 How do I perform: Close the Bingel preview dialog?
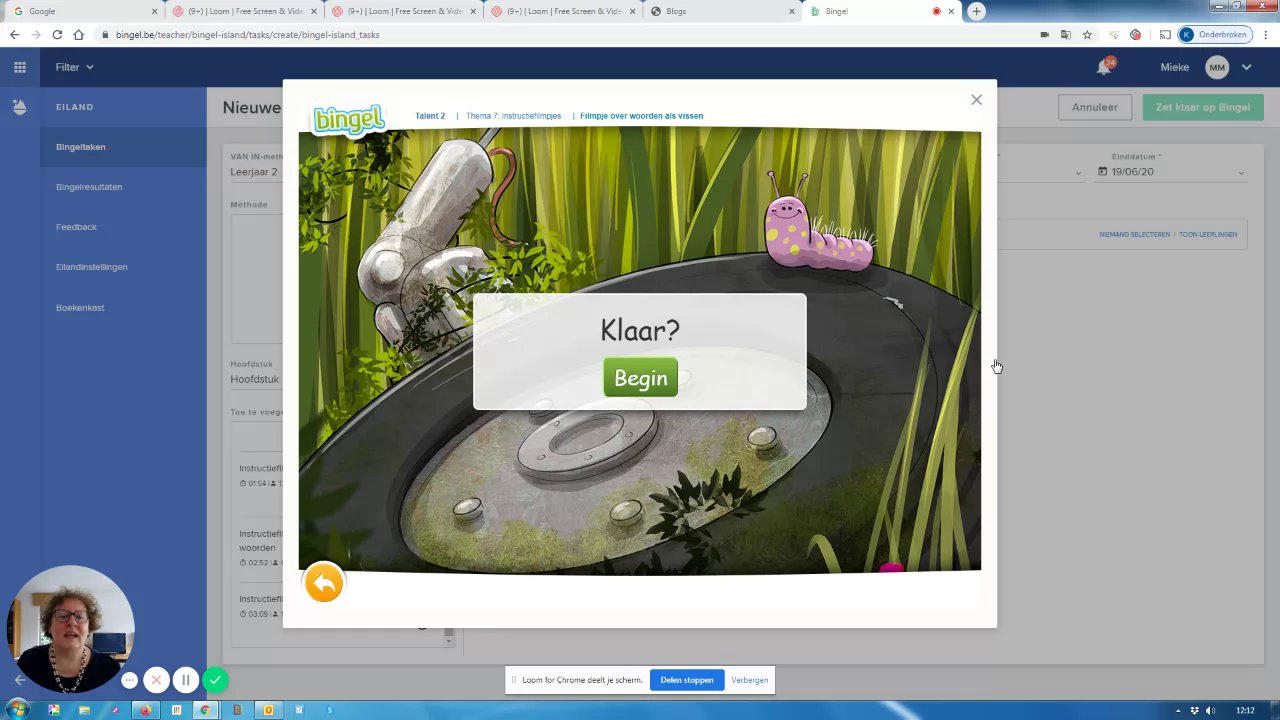(976, 99)
